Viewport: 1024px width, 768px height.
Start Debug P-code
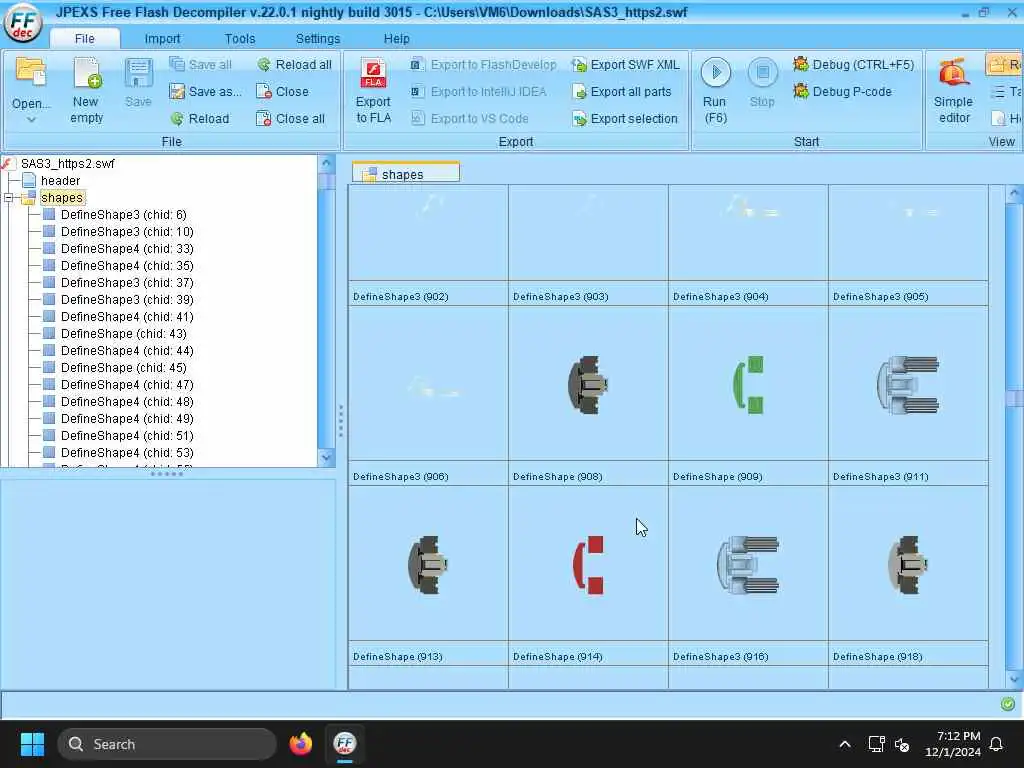pyautogui.click(x=842, y=91)
